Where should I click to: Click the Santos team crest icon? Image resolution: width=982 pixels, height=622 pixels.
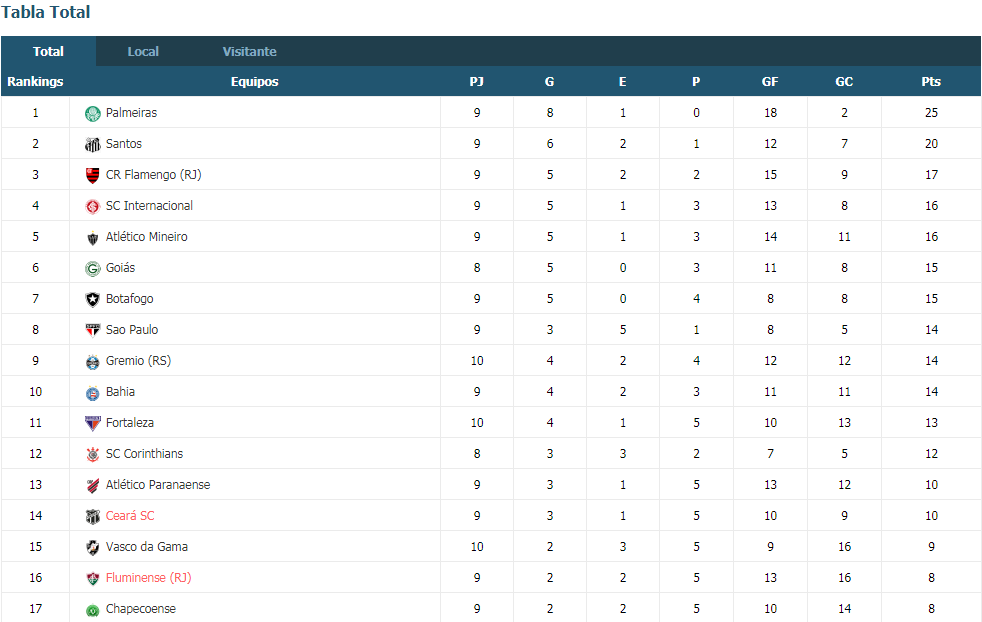coord(93,145)
